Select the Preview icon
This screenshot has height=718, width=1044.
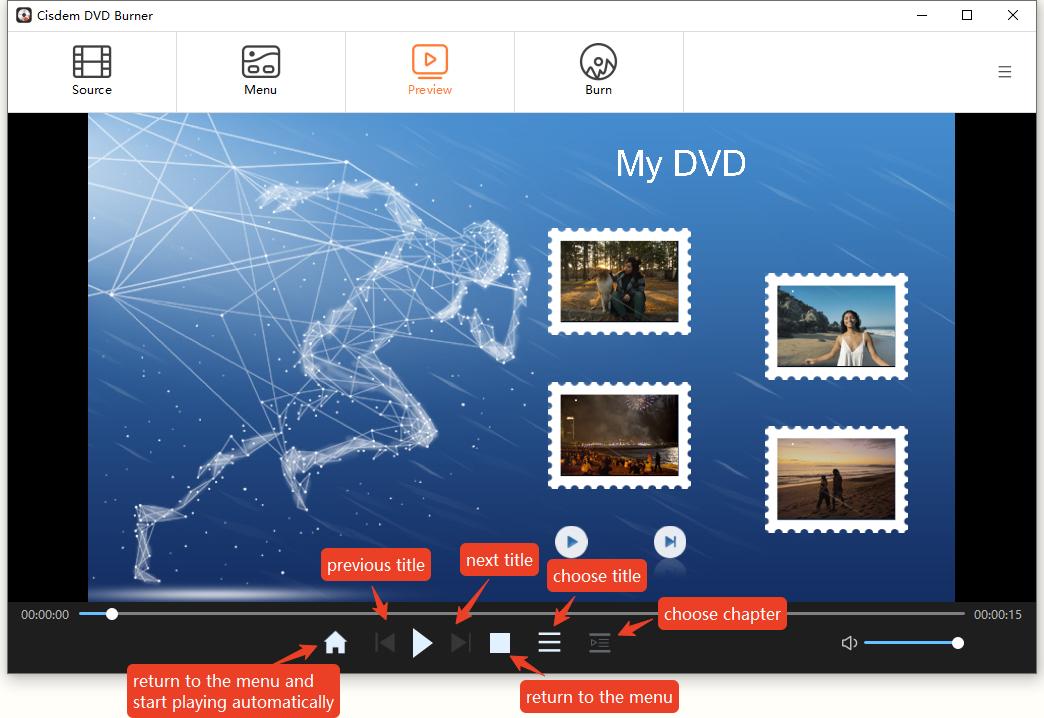click(x=429, y=60)
